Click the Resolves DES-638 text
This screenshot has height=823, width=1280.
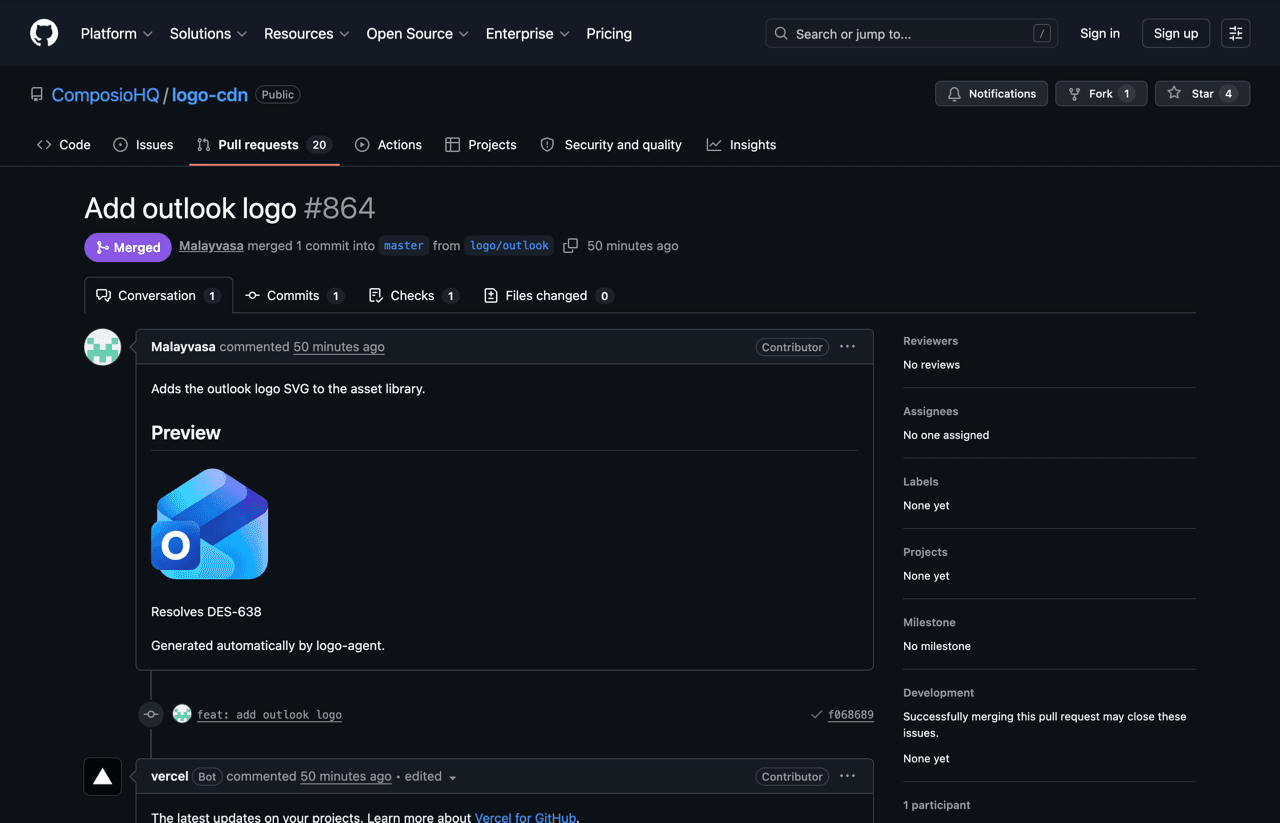(206, 611)
